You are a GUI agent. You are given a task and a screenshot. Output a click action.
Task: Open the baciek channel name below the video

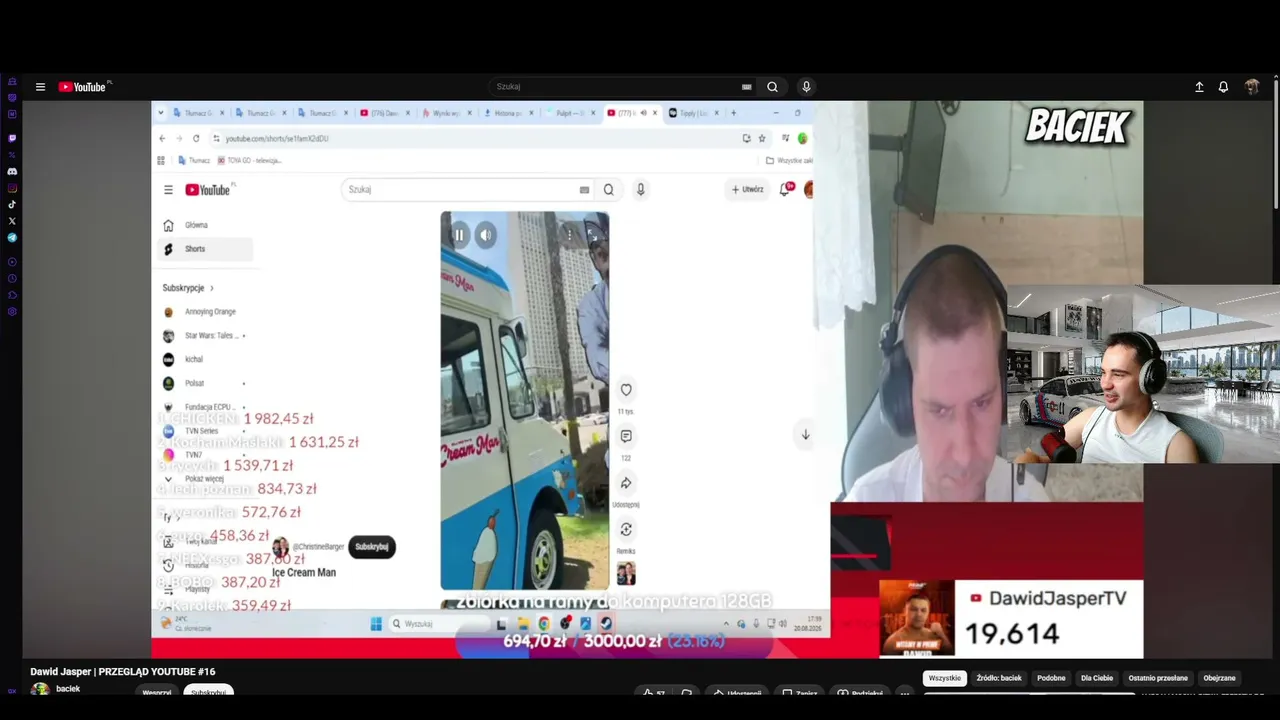click(x=68, y=689)
